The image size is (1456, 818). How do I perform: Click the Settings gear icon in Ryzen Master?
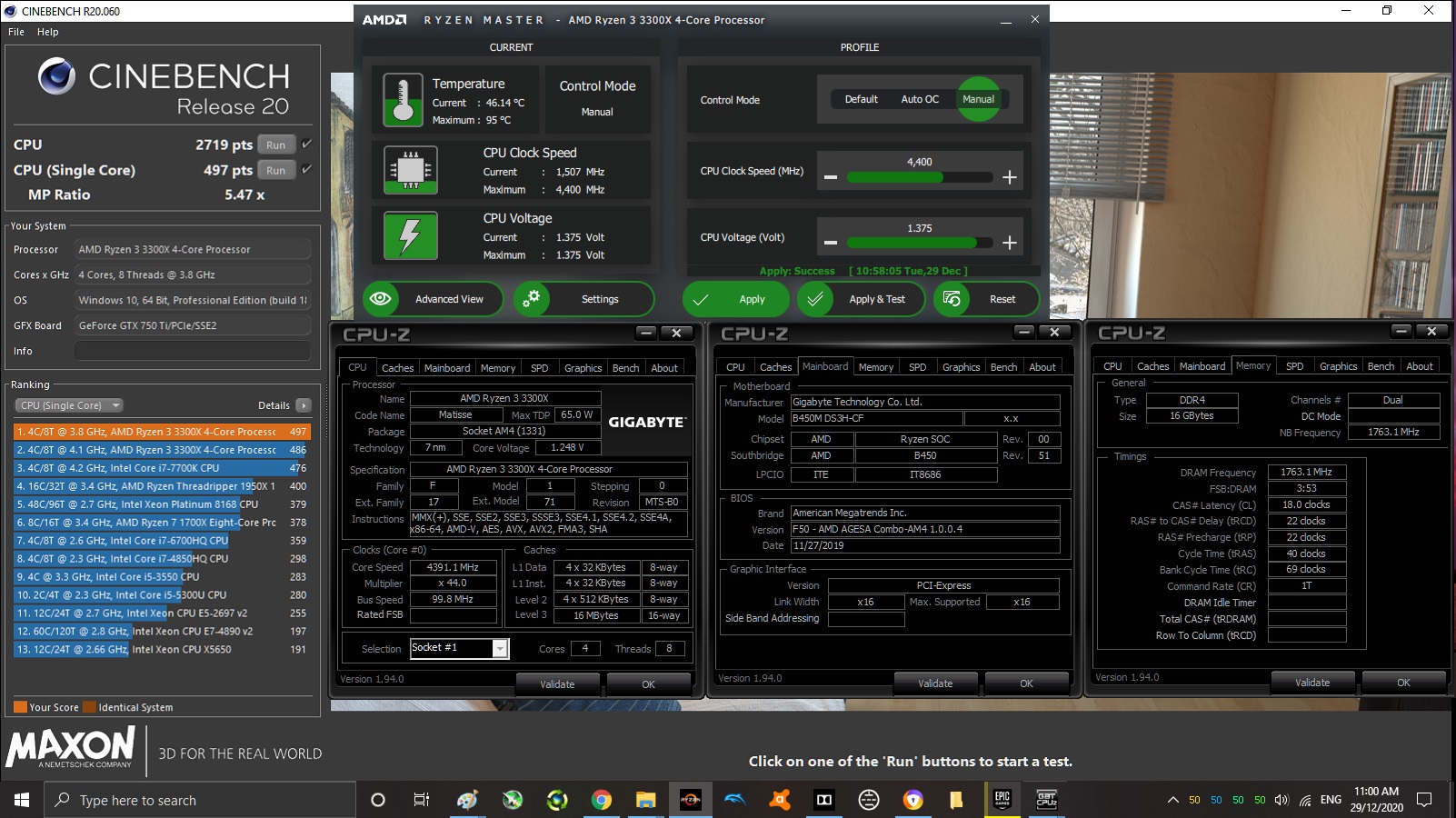532,299
